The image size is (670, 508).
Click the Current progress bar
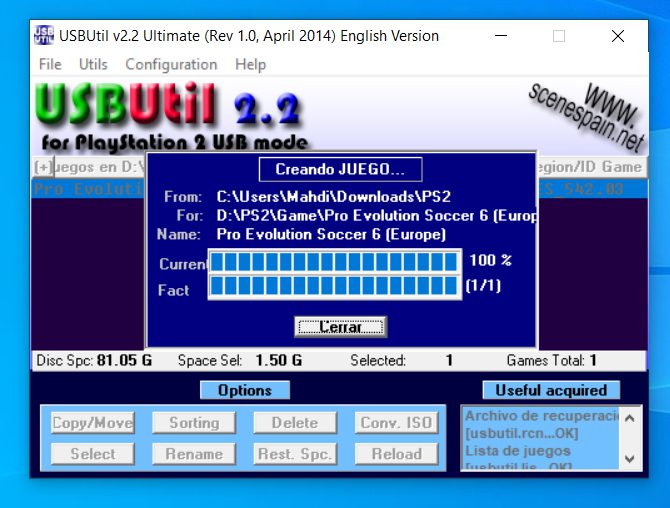click(335, 261)
